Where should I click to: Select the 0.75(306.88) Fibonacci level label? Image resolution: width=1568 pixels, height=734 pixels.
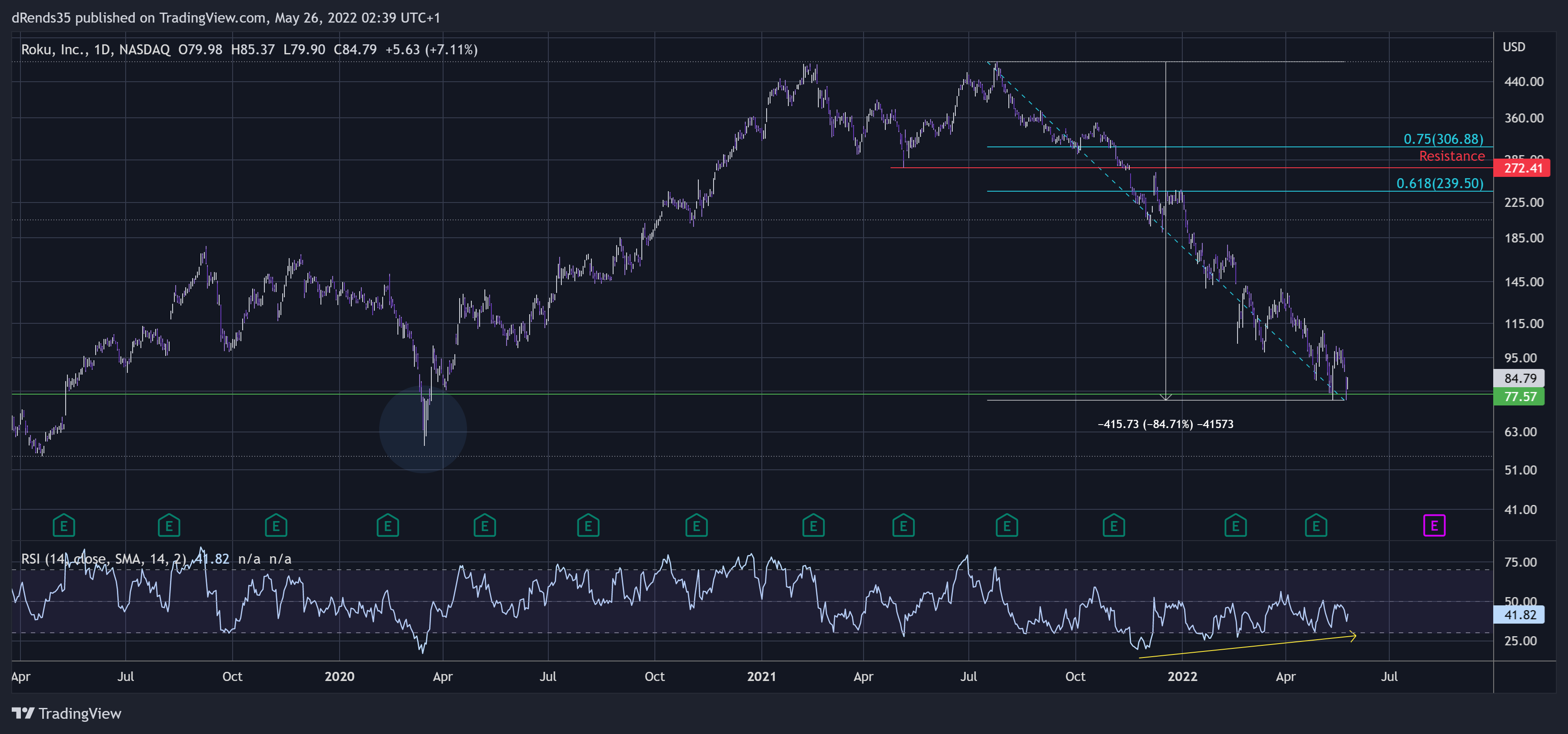[1443, 139]
